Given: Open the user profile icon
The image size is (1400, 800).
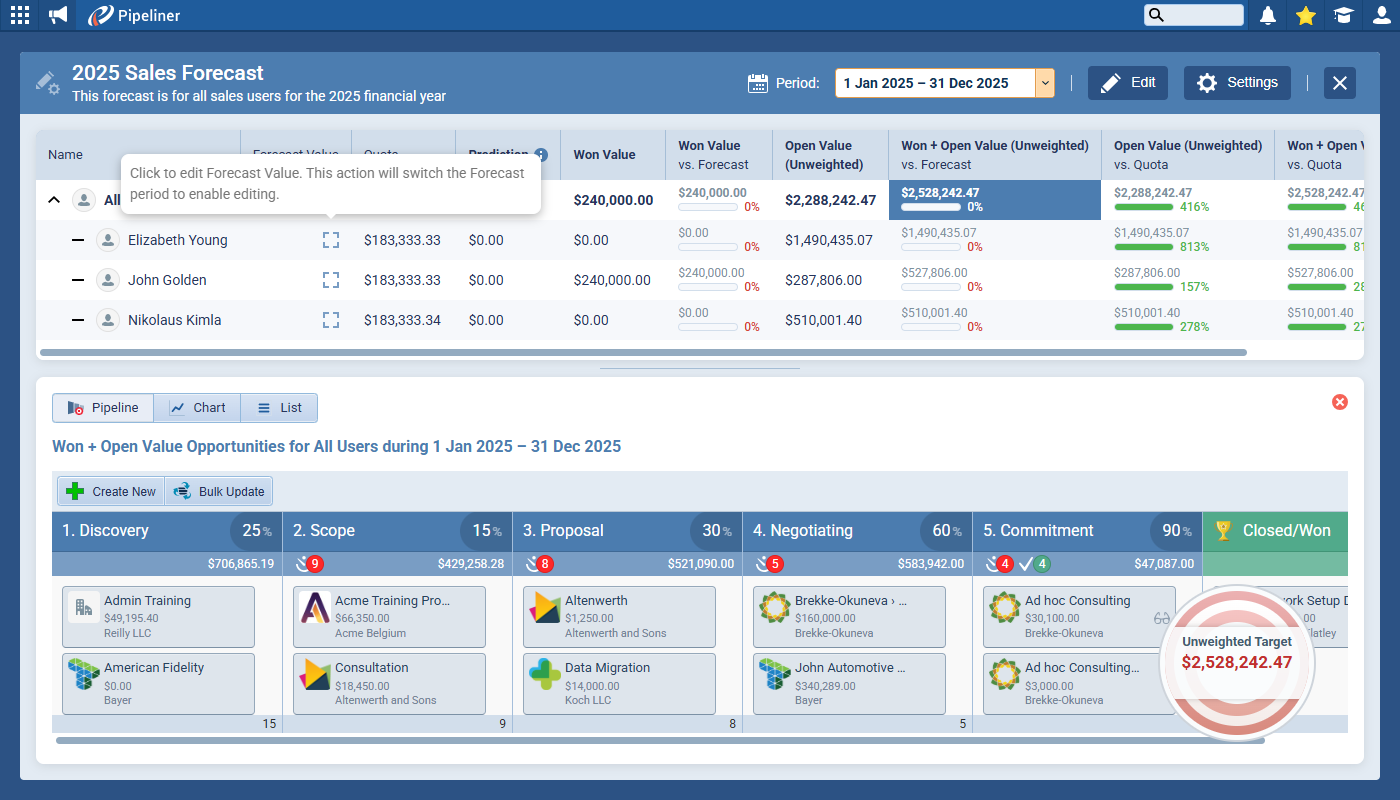Looking at the screenshot, I should click(1381, 15).
